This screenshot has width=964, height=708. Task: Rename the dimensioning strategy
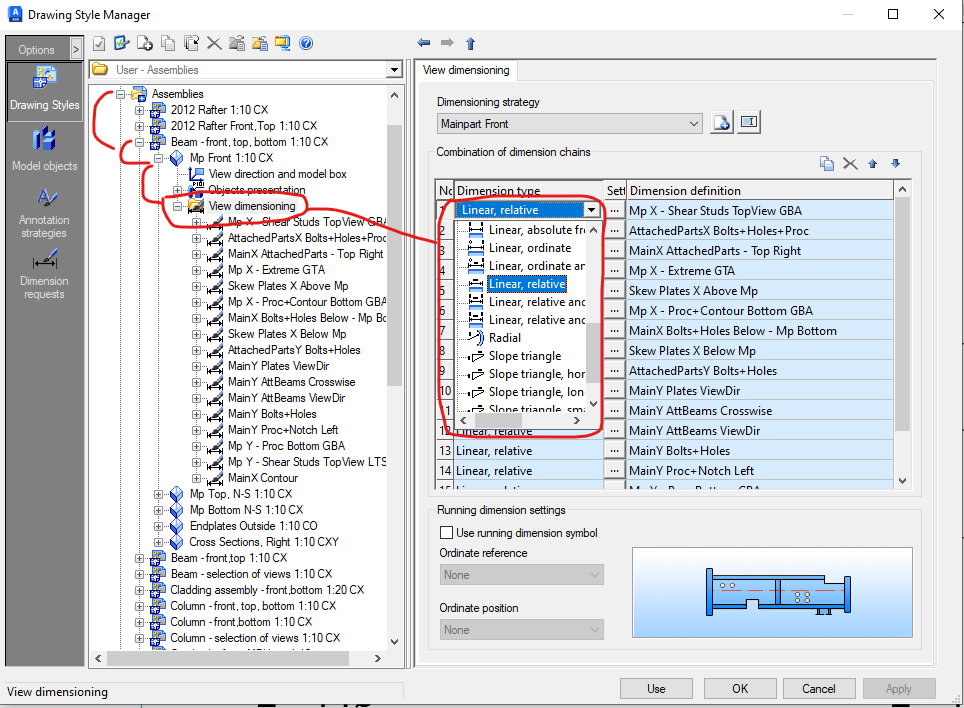tap(749, 122)
